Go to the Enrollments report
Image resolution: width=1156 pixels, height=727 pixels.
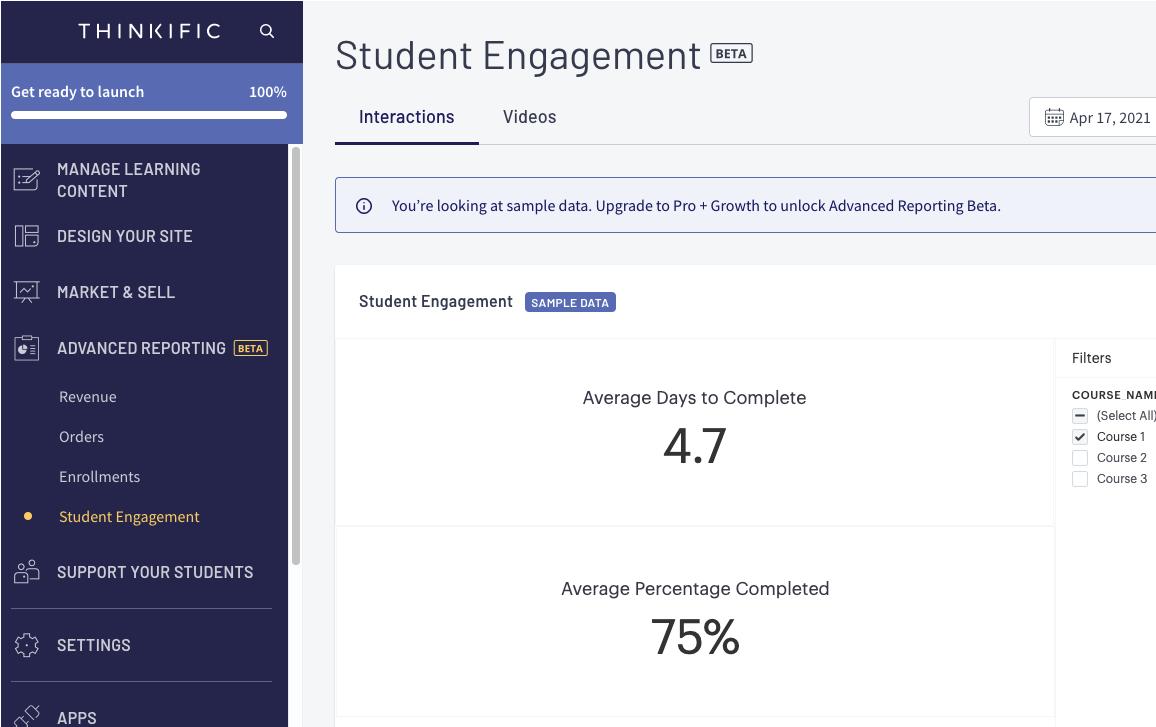pos(99,477)
